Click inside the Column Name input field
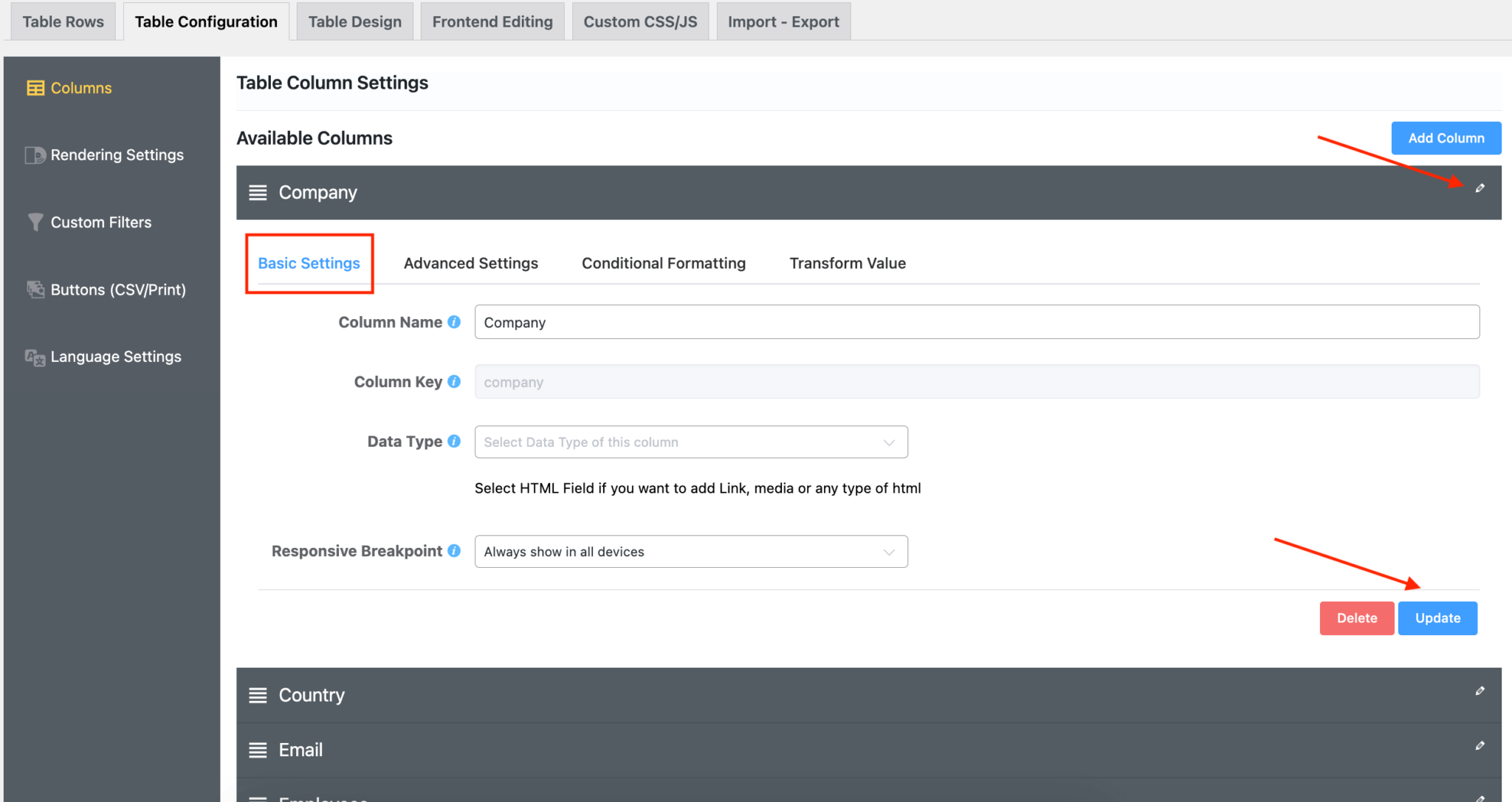The width and height of the screenshot is (1512, 802). click(x=738, y=322)
